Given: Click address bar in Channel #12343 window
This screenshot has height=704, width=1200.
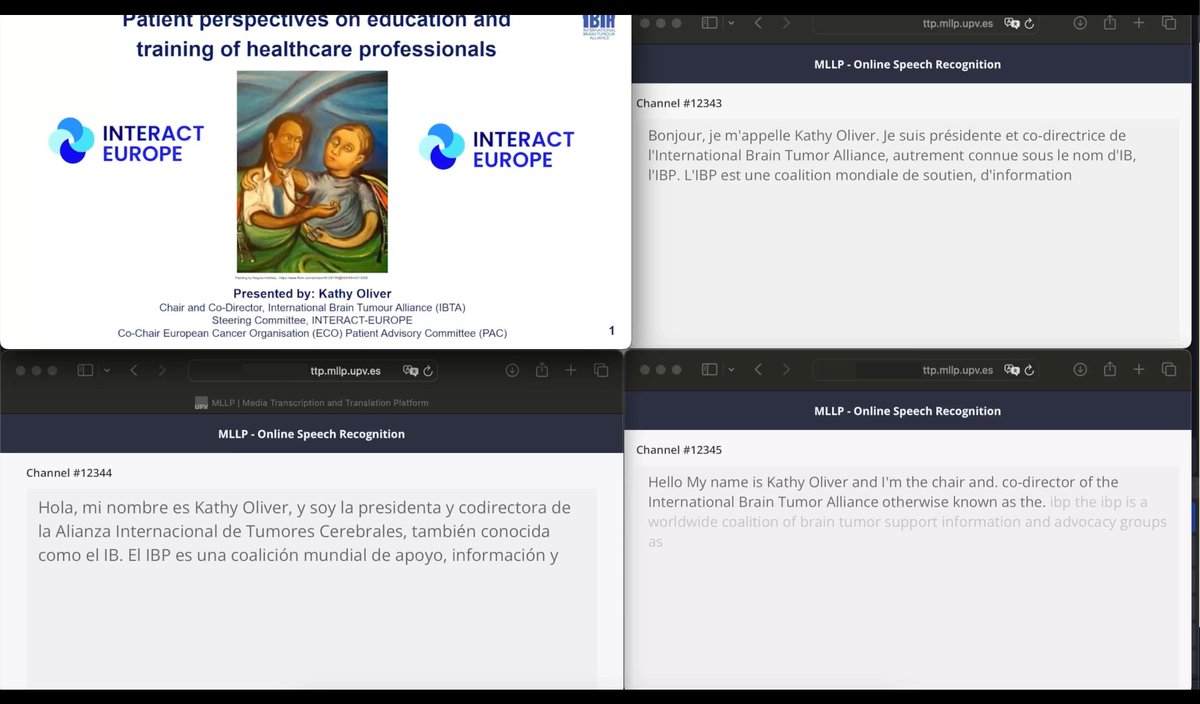Looking at the screenshot, I should coord(927,23).
